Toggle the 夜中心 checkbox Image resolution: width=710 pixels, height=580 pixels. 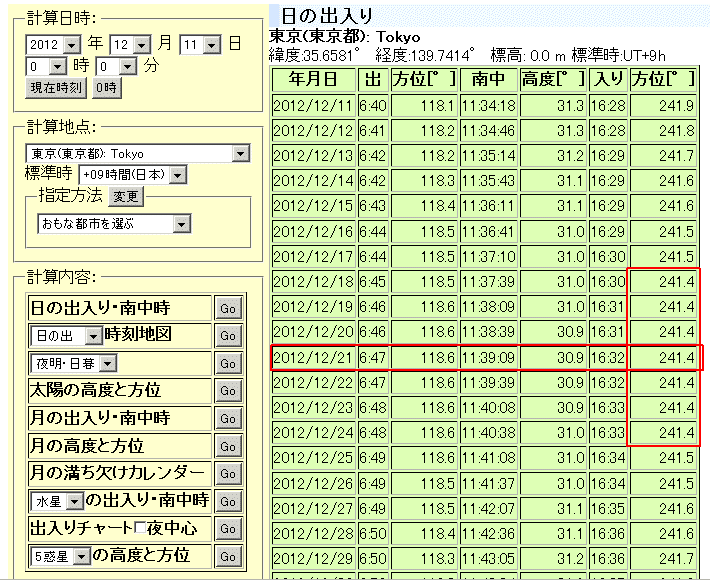pyautogui.click(x=140, y=527)
